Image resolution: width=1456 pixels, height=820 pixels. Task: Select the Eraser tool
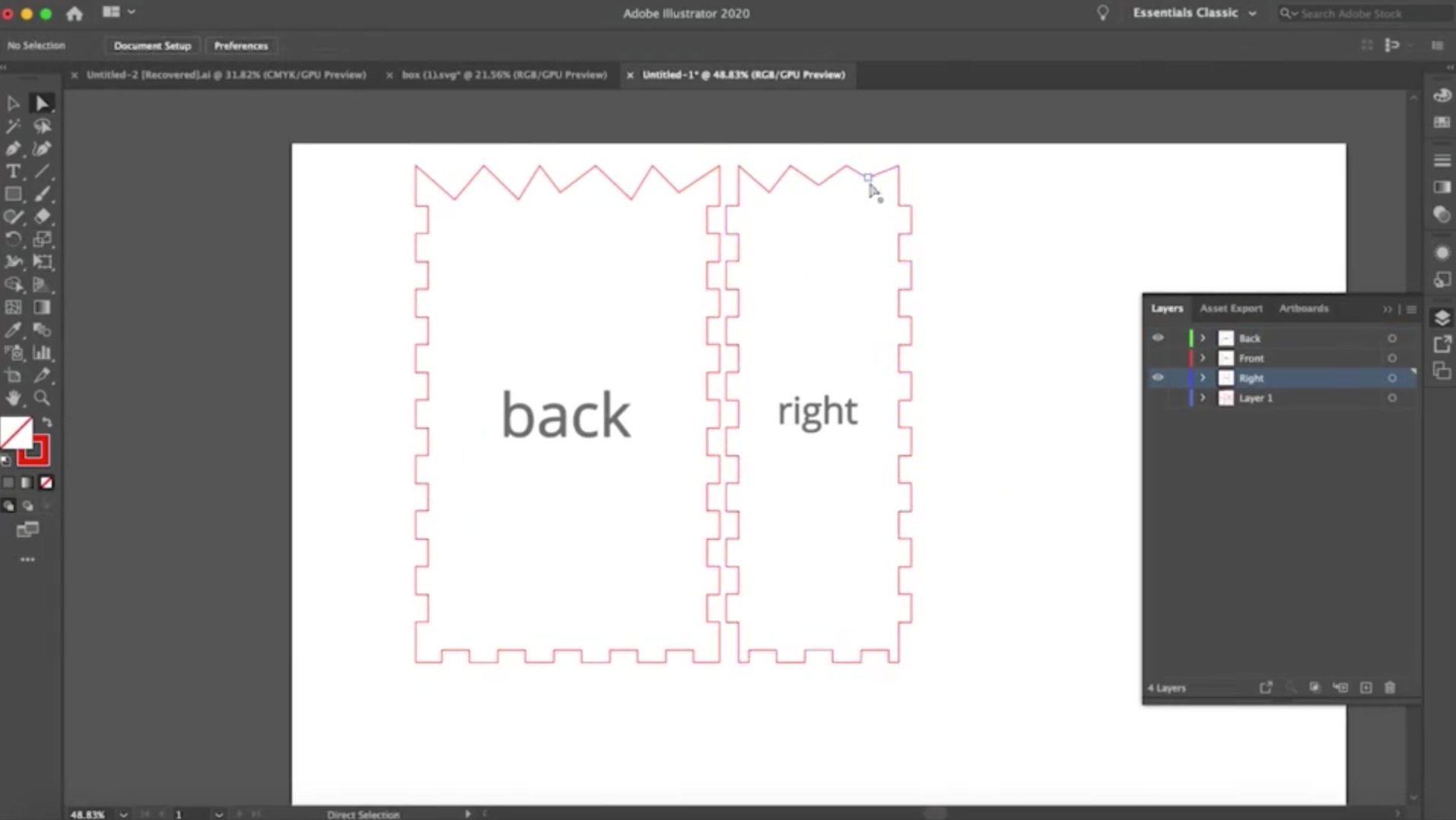[x=42, y=217]
